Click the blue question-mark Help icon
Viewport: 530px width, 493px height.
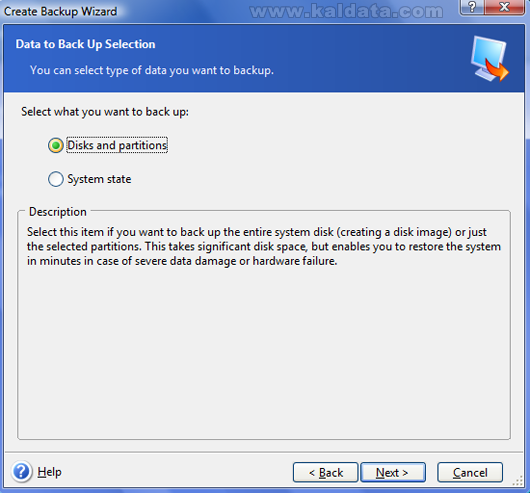coord(22,471)
